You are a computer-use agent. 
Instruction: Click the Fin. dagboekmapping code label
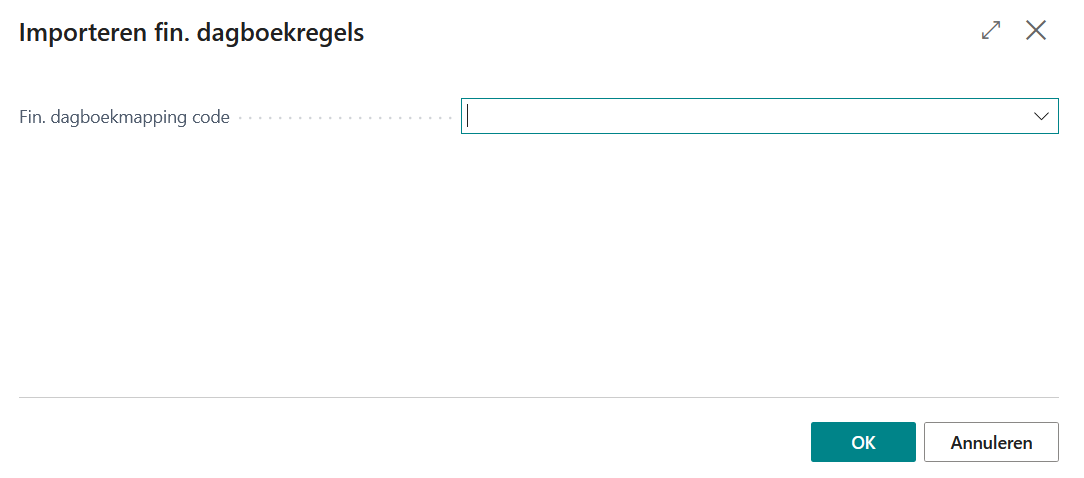click(x=125, y=117)
